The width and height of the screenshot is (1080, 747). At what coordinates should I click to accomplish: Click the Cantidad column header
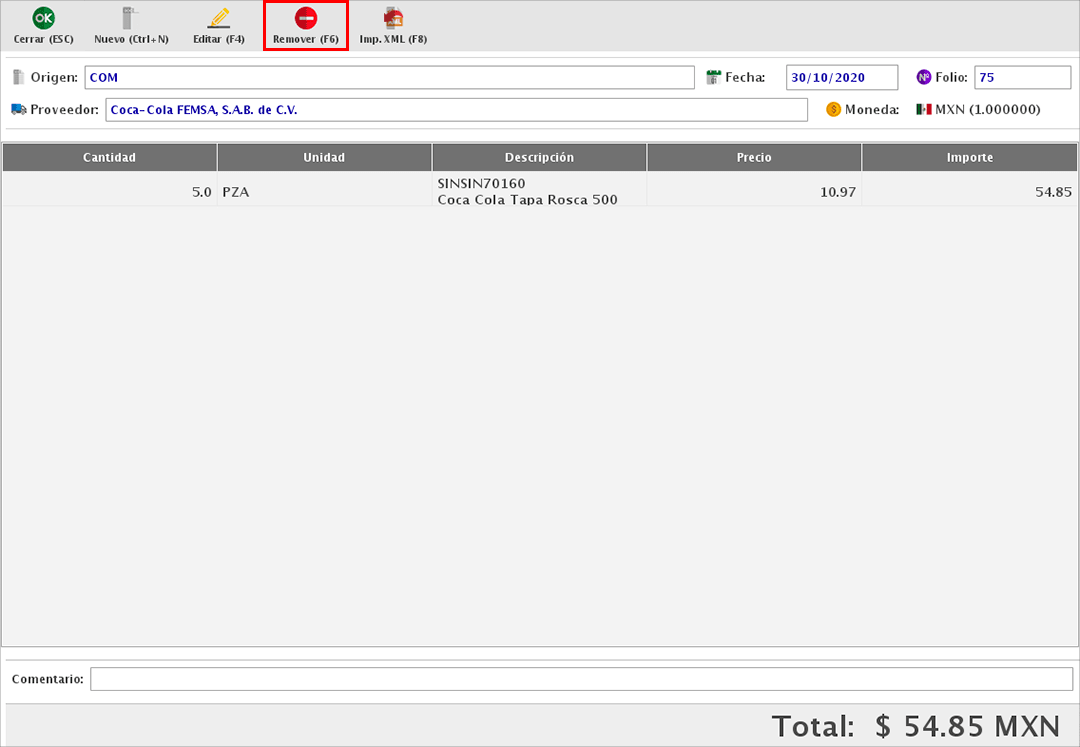click(109, 158)
